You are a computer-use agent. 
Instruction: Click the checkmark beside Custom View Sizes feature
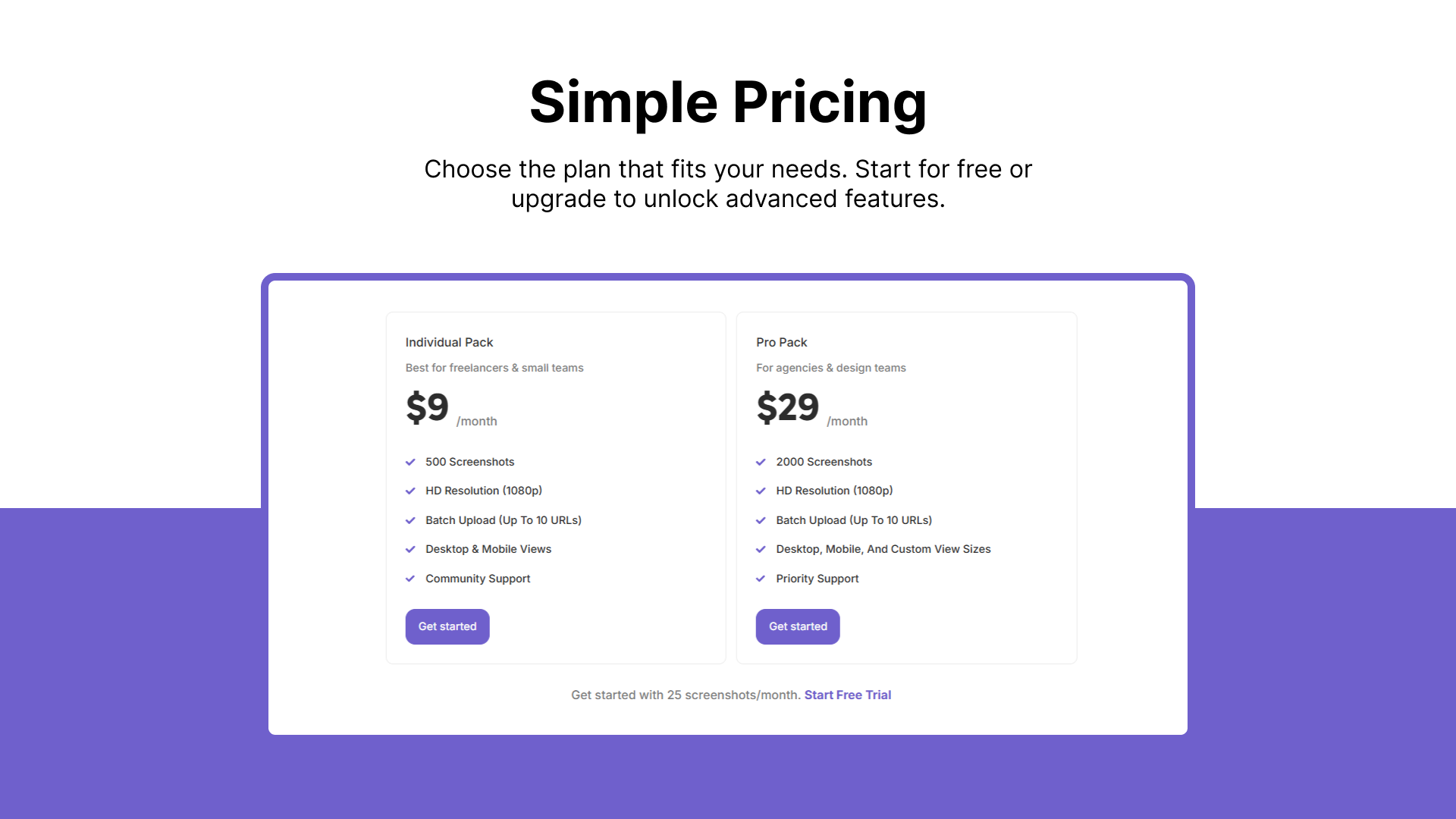762,549
